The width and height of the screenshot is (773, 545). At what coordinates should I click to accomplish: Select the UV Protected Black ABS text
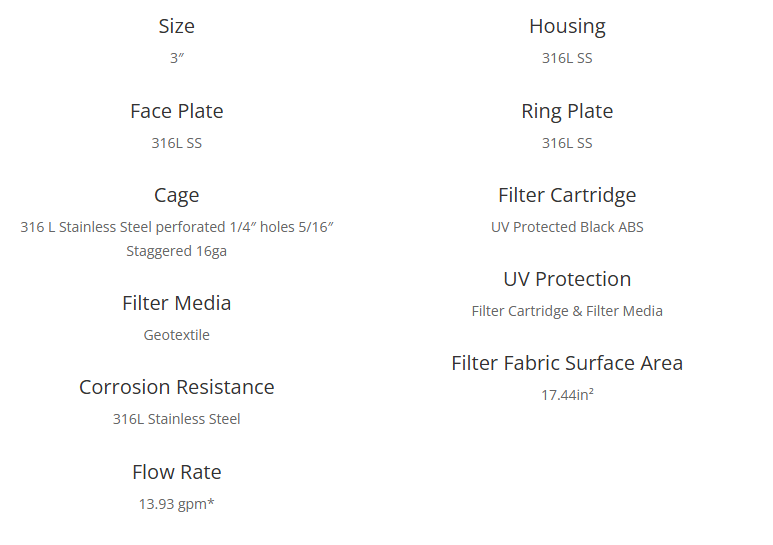click(x=567, y=227)
